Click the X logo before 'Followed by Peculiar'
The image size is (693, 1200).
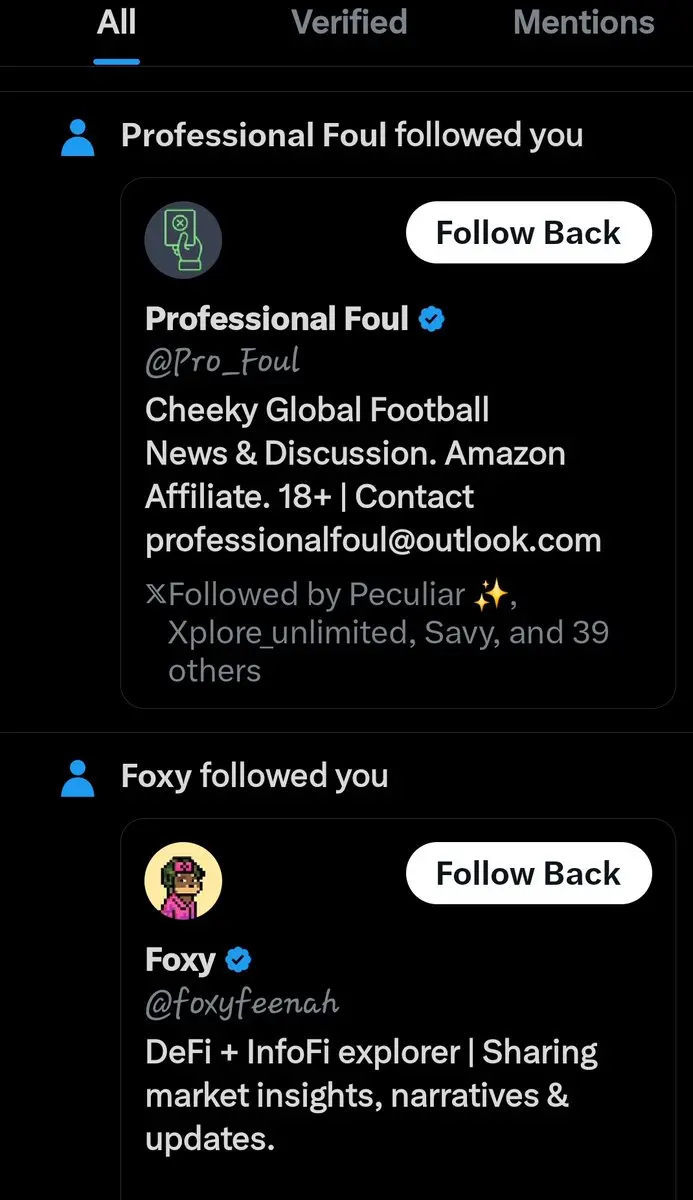(x=156, y=595)
